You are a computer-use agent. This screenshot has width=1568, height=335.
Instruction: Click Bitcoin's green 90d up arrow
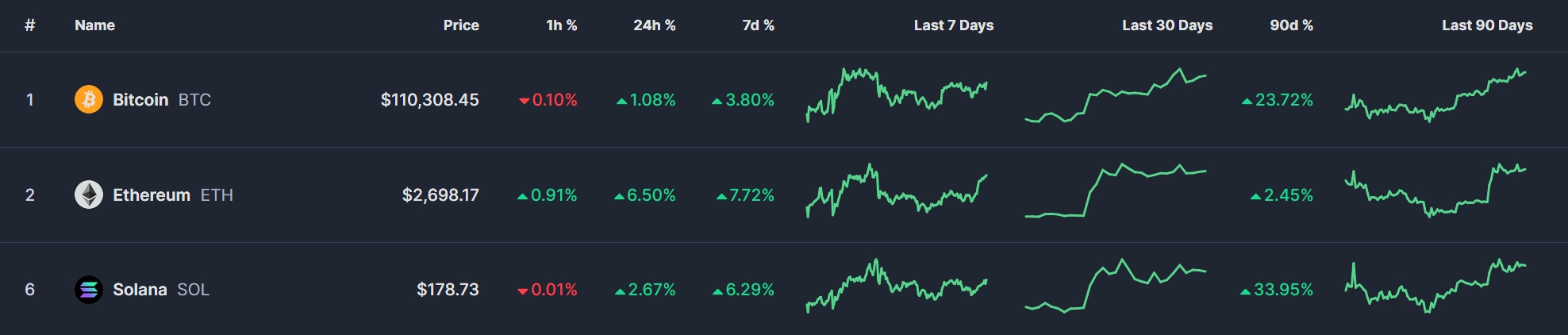(x=1247, y=101)
